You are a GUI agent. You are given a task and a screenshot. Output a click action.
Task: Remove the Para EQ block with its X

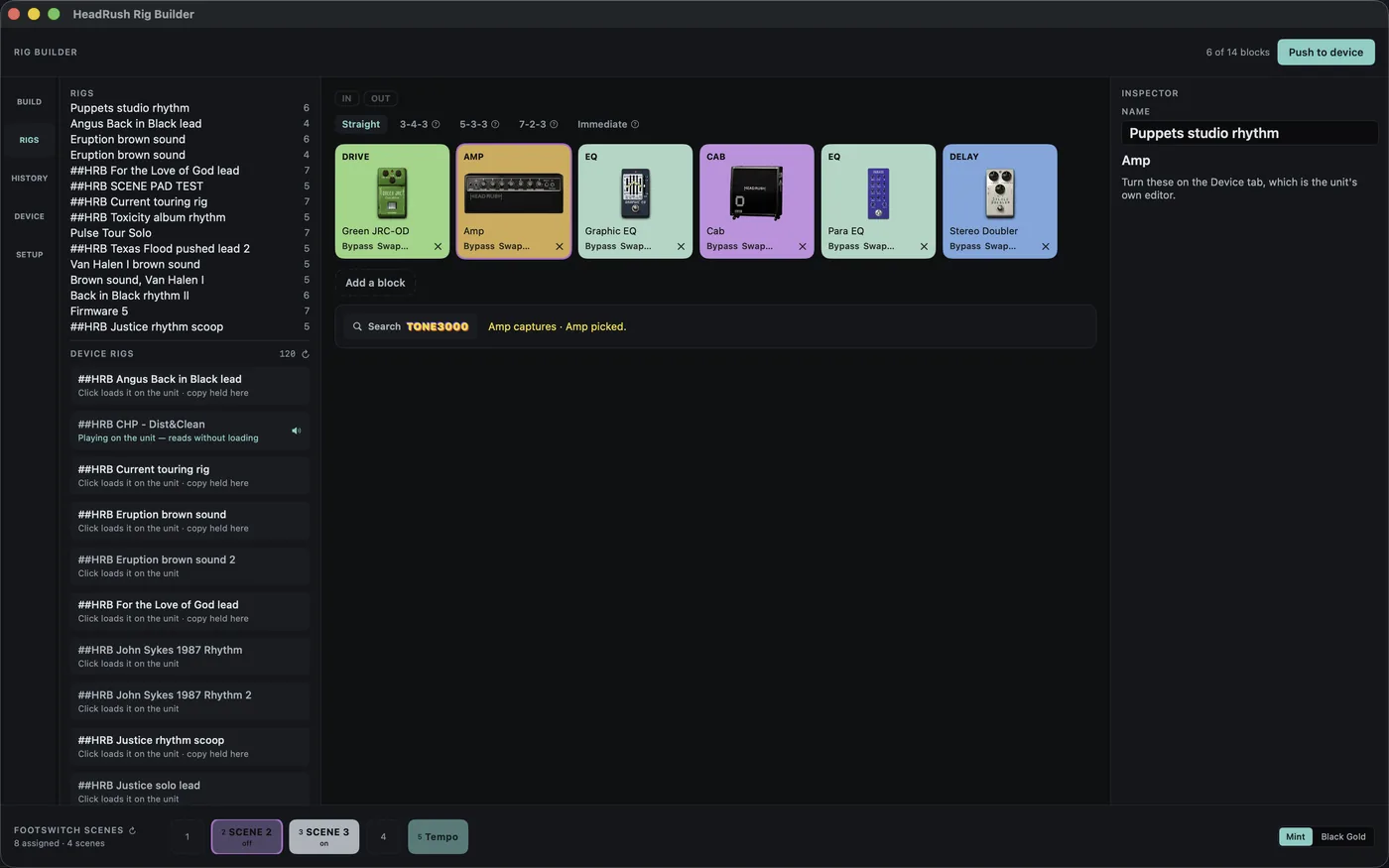pos(924,247)
